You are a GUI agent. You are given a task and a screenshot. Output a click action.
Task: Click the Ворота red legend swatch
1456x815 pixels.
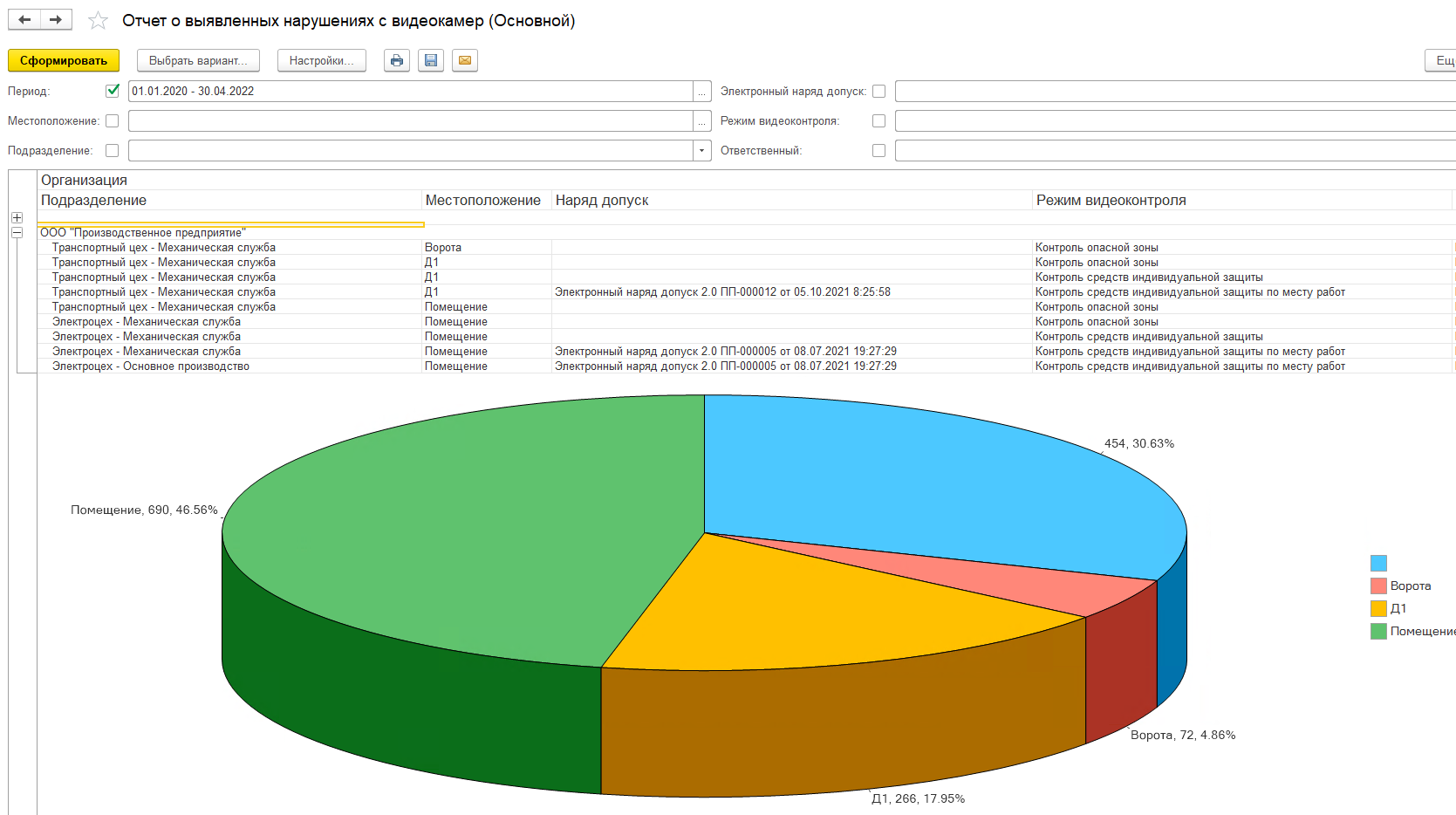pos(1378,586)
